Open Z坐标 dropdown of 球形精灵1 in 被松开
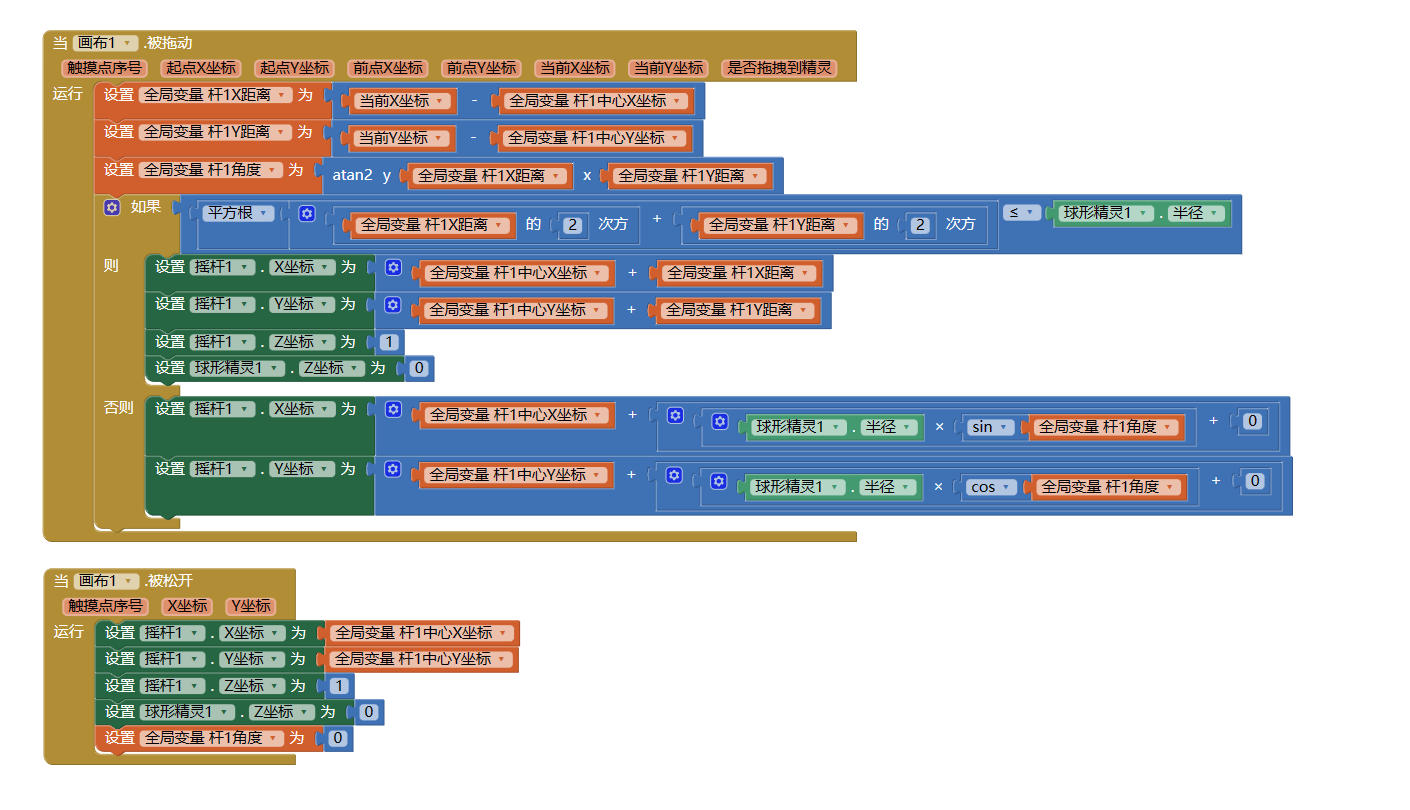 point(280,712)
